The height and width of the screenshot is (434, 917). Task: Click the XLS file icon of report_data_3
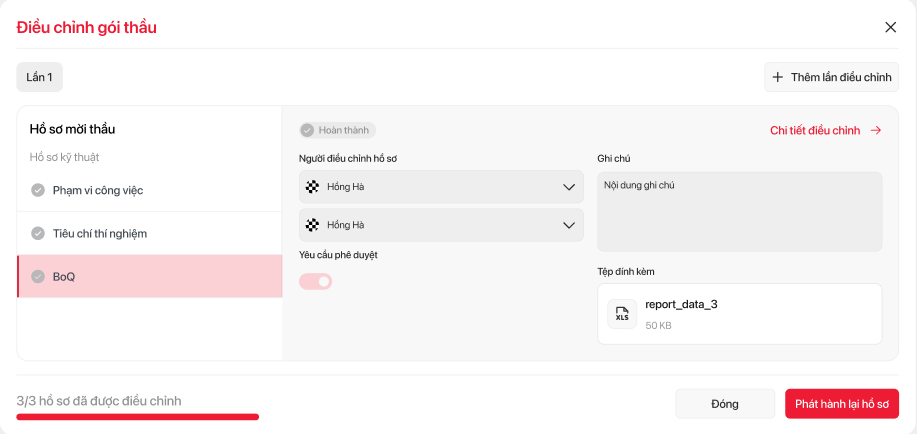pyautogui.click(x=622, y=314)
